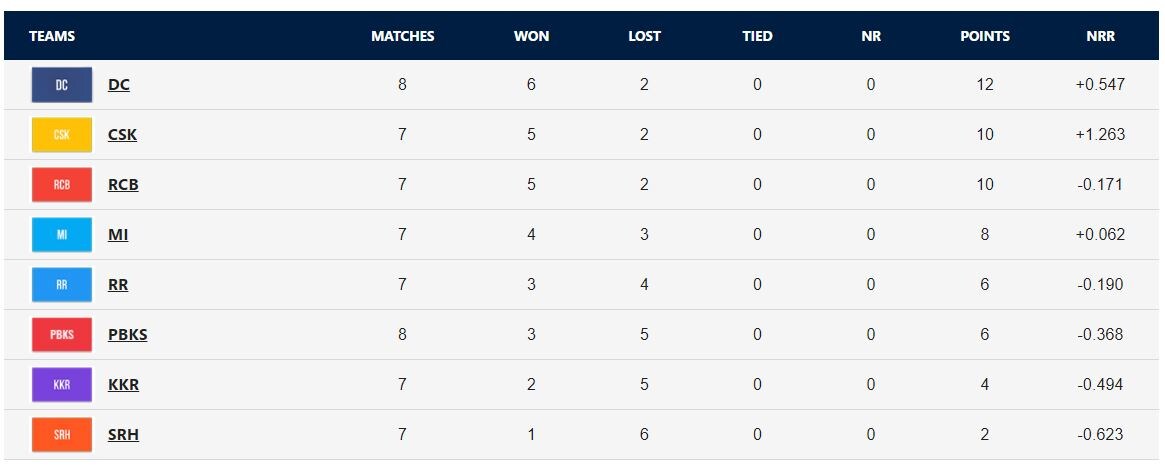The image size is (1165, 475).
Task: Click the purple KKR team logo
Action: pos(62,385)
